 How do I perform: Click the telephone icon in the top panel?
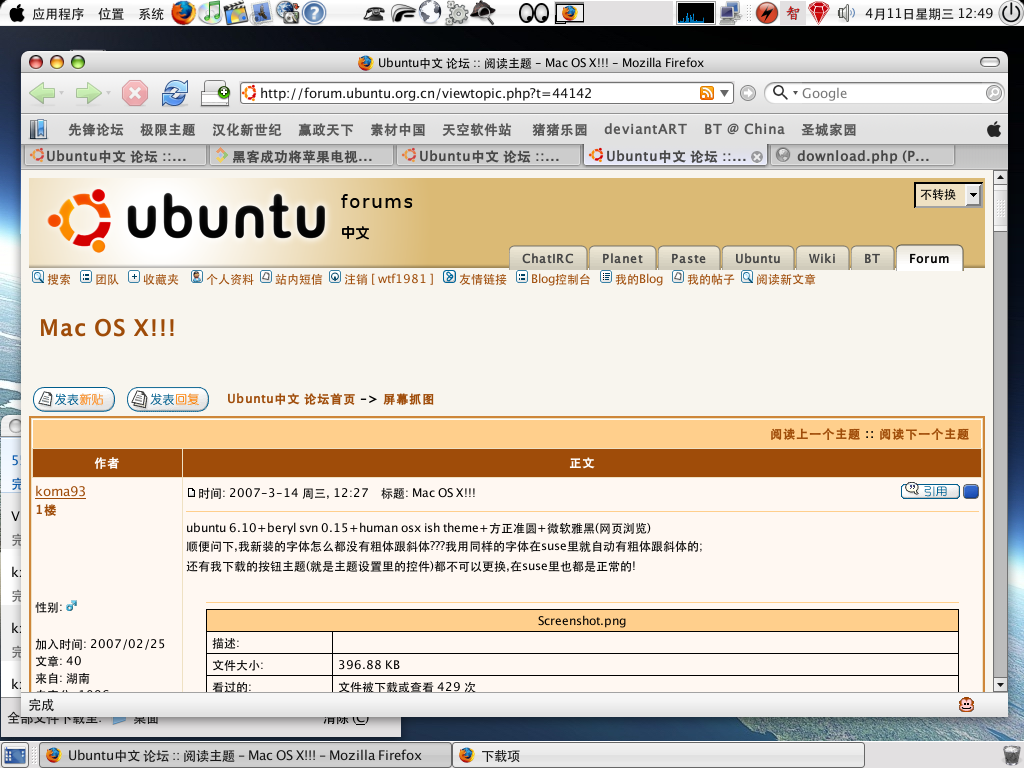(374, 14)
